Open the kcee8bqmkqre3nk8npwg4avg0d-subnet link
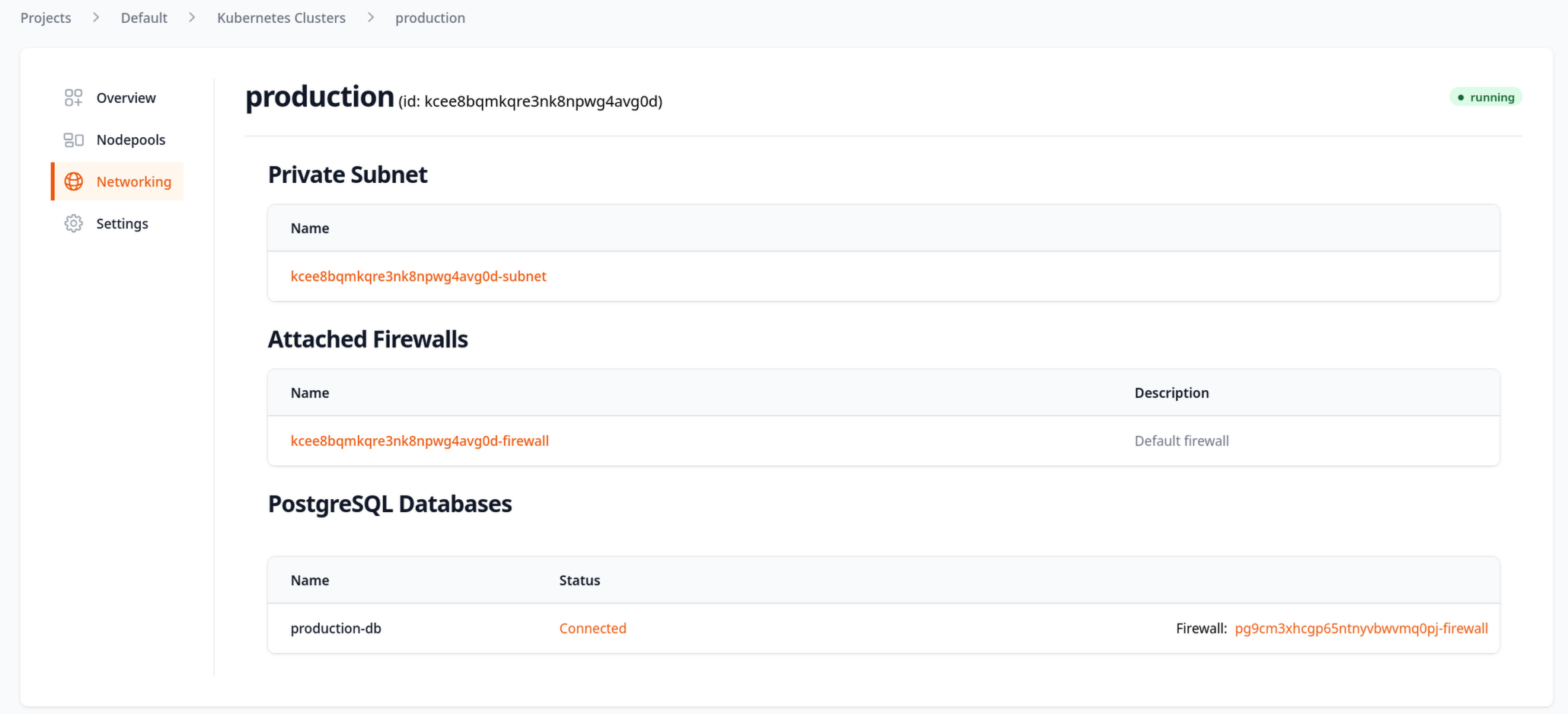Viewport: 1568px width, 714px height. pos(418,276)
